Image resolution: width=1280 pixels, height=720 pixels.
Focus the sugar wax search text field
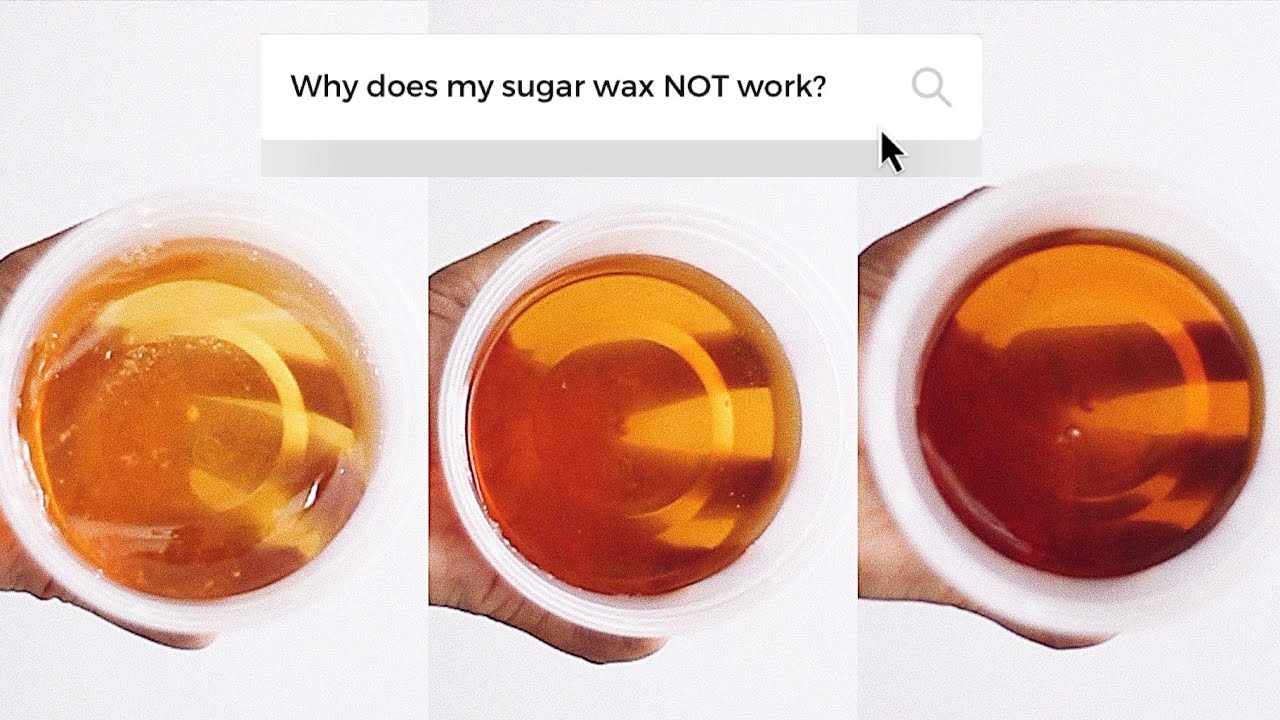click(x=620, y=88)
